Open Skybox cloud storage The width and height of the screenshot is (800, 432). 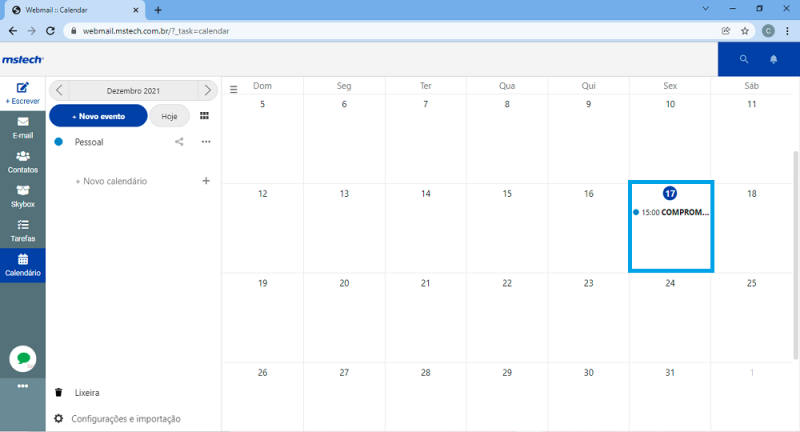click(x=22, y=195)
